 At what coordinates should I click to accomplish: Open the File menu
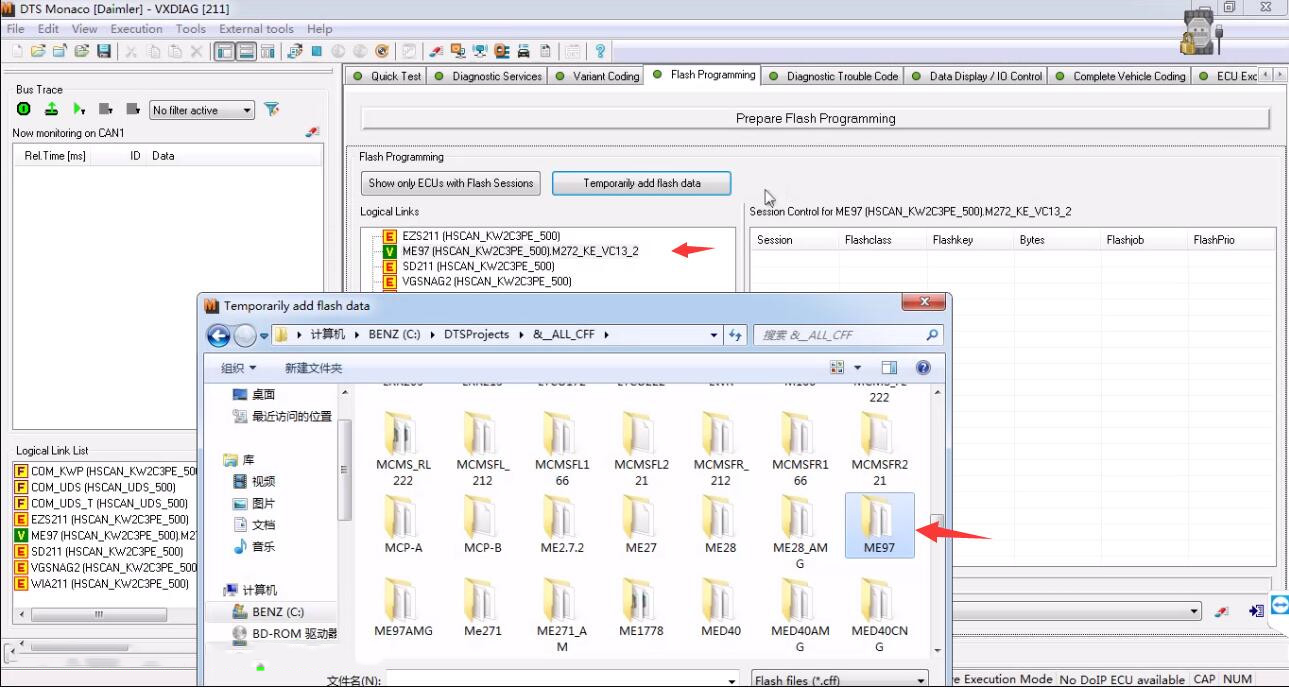coord(15,29)
